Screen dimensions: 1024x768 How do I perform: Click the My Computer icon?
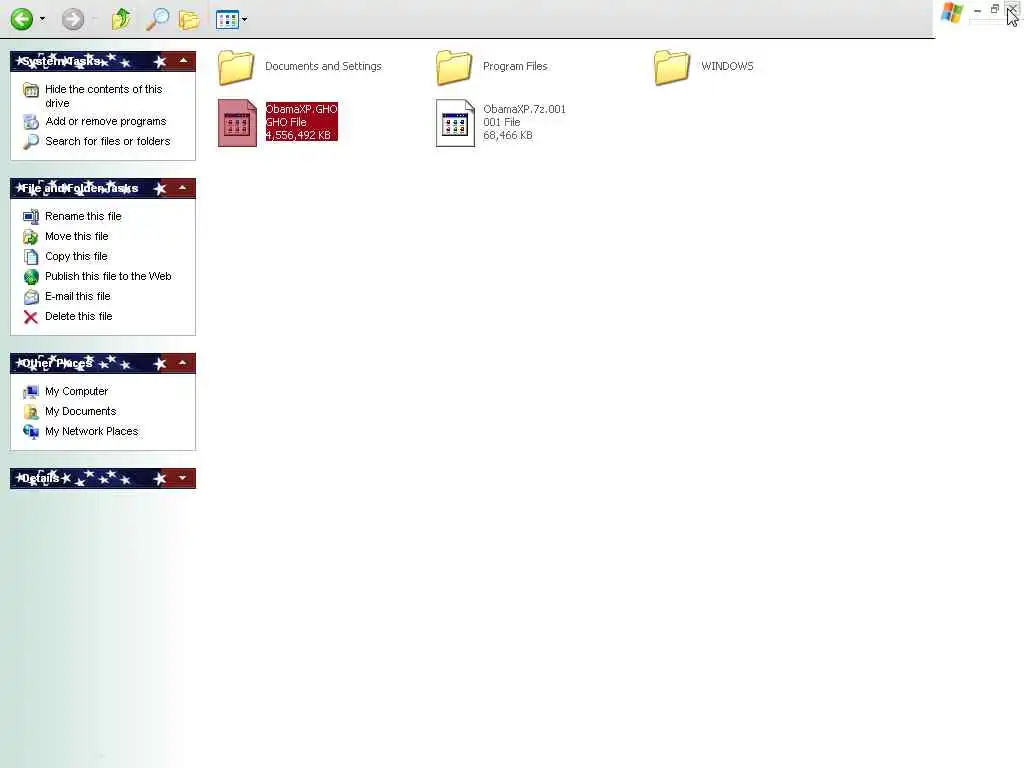[31, 392]
